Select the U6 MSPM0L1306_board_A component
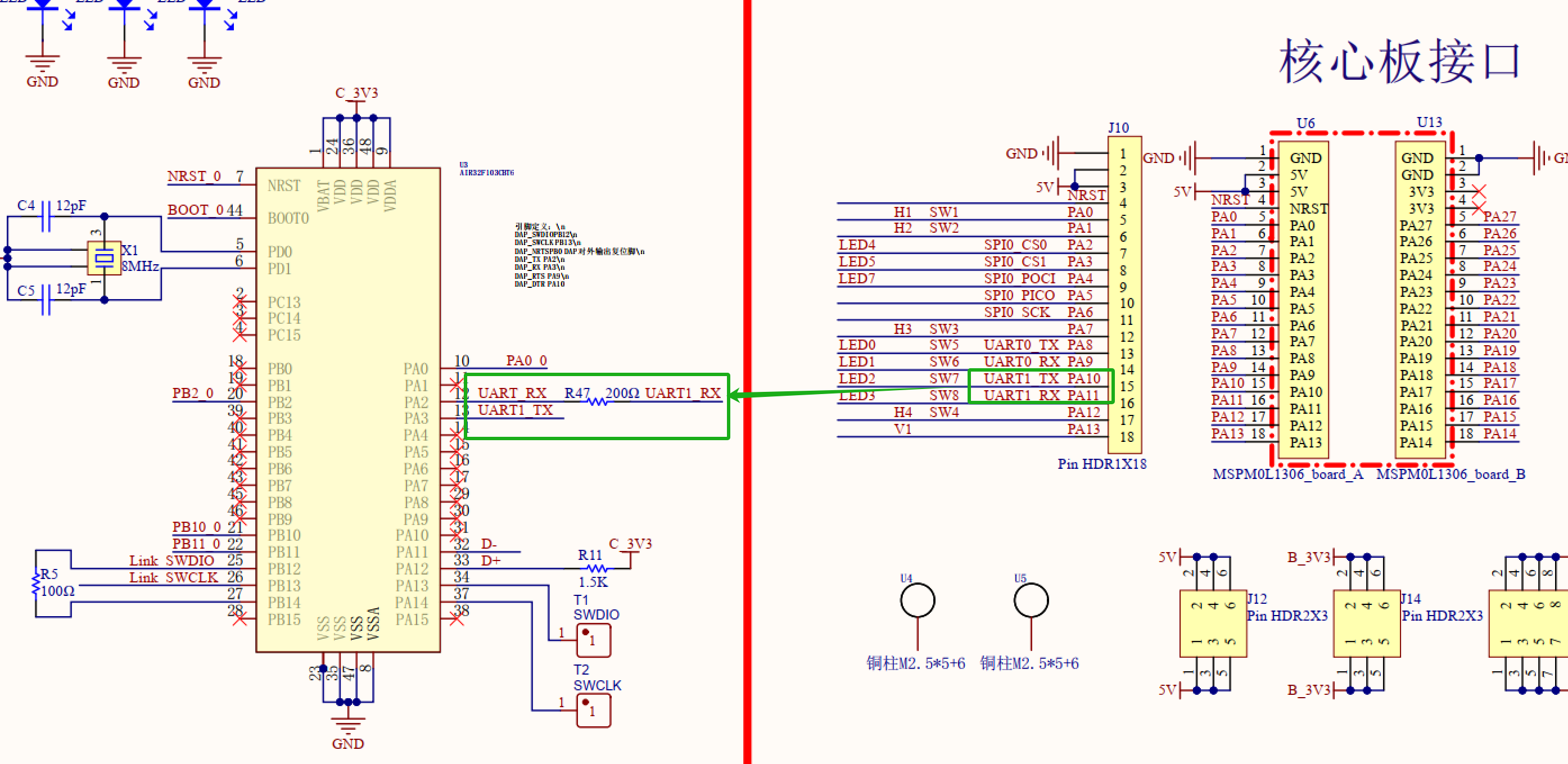This screenshot has width=1568, height=764. pyautogui.click(x=1303, y=300)
